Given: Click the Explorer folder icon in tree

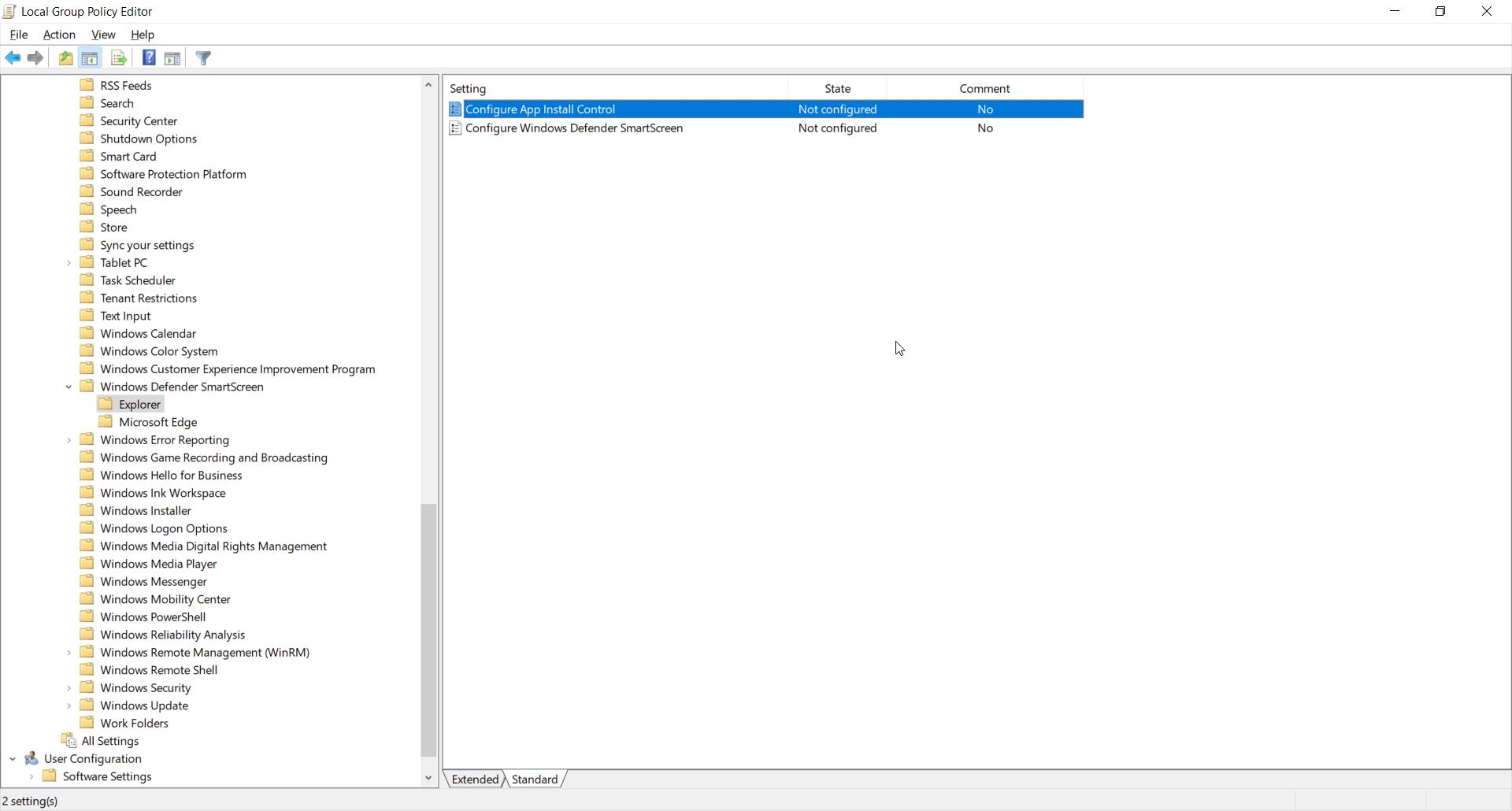Looking at the screenshot, I should pyautogui.click(x=106, y=404).
